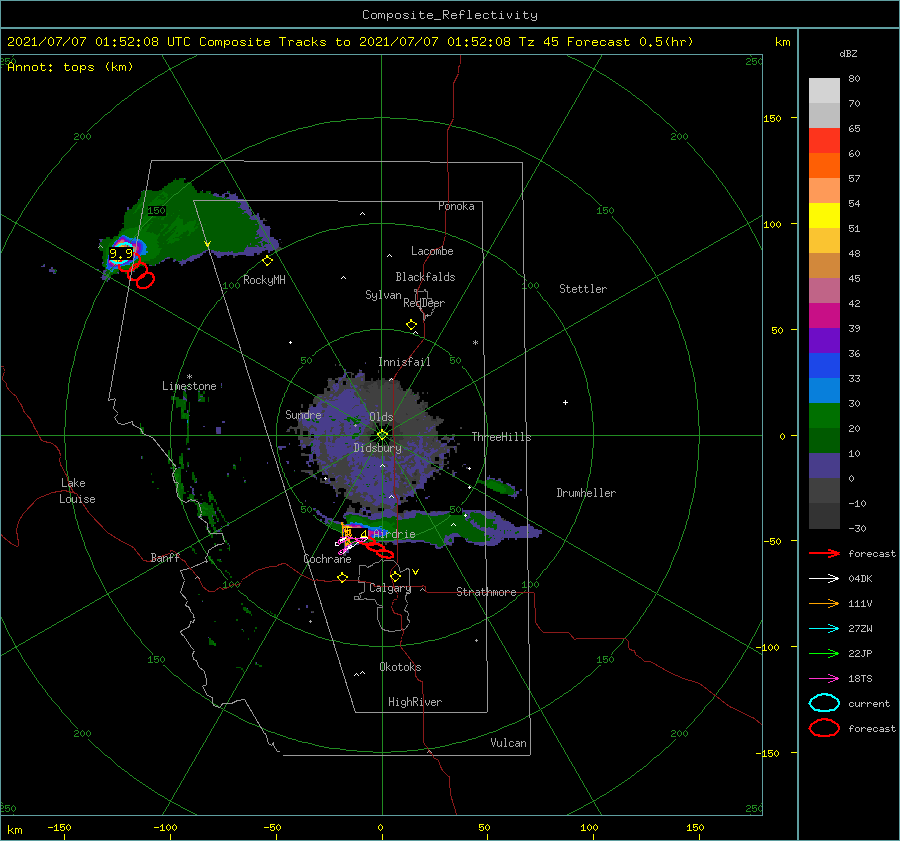Screen dimensions: 900x841
Task: Click the yellow diamond marker near RockyMH
Action: click(x=267, y=261)
